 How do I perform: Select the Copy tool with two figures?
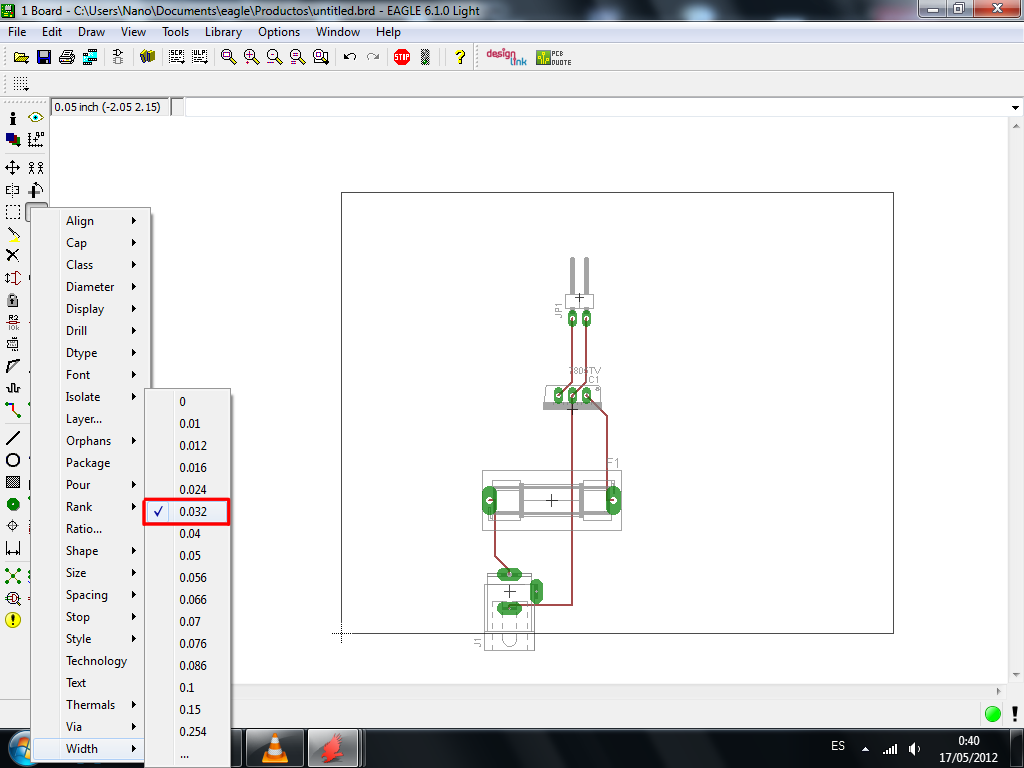(x=36, y=168)
